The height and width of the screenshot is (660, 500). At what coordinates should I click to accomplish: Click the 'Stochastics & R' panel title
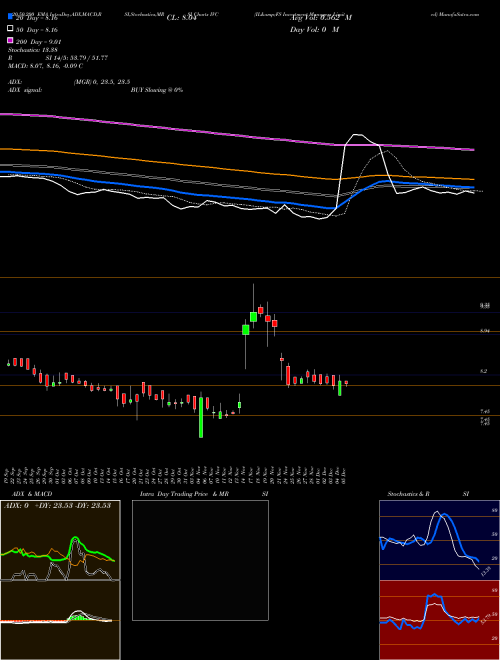(408, 494)
